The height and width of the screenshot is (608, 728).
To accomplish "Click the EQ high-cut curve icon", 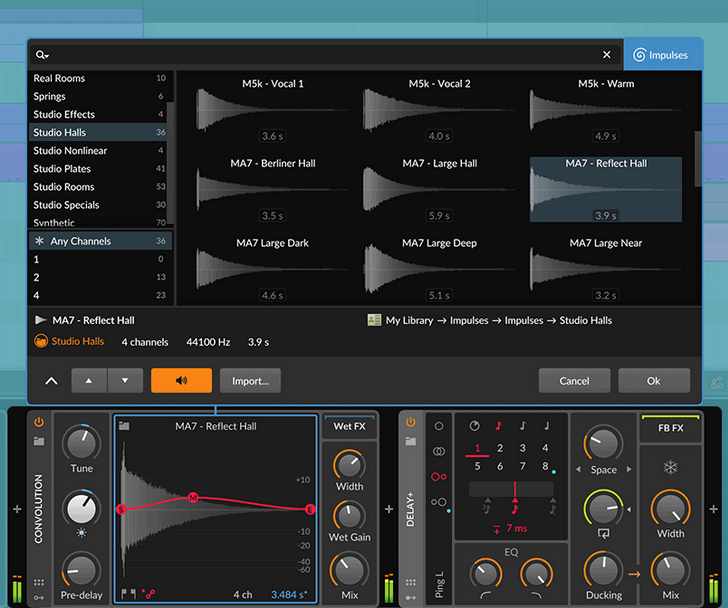I will (x=536, y=595).
